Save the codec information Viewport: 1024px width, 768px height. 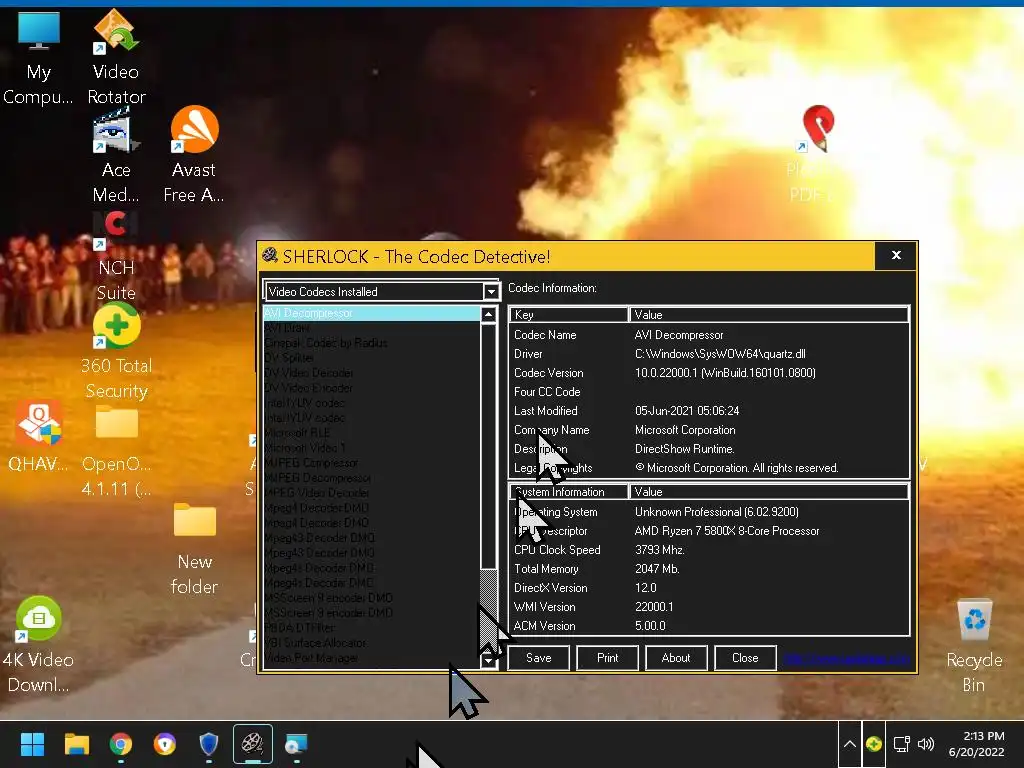(x=539, y=658)
